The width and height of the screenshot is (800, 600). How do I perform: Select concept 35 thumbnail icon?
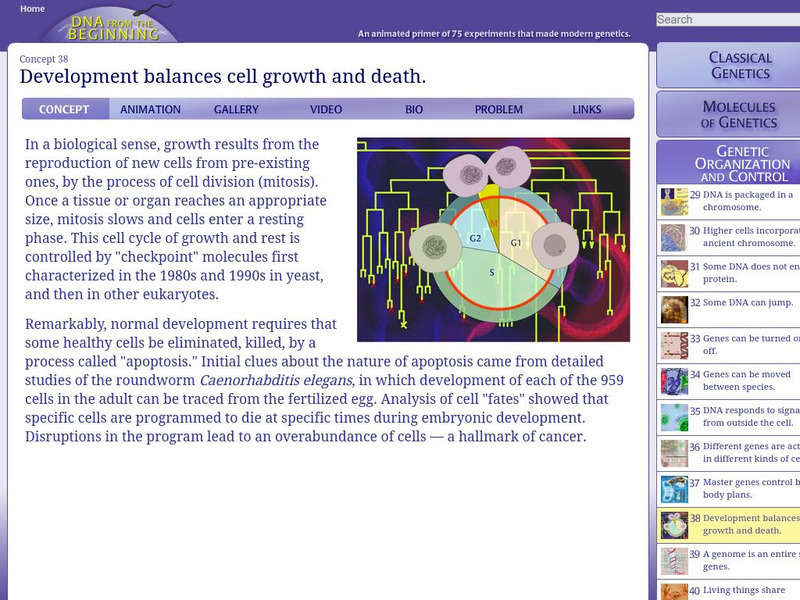tap(674, 417)
